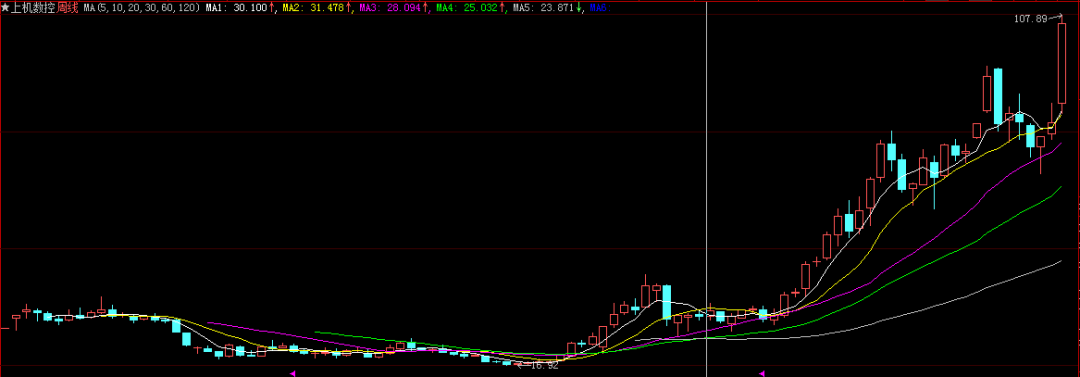Click the red up arrow after MA4

501,8
